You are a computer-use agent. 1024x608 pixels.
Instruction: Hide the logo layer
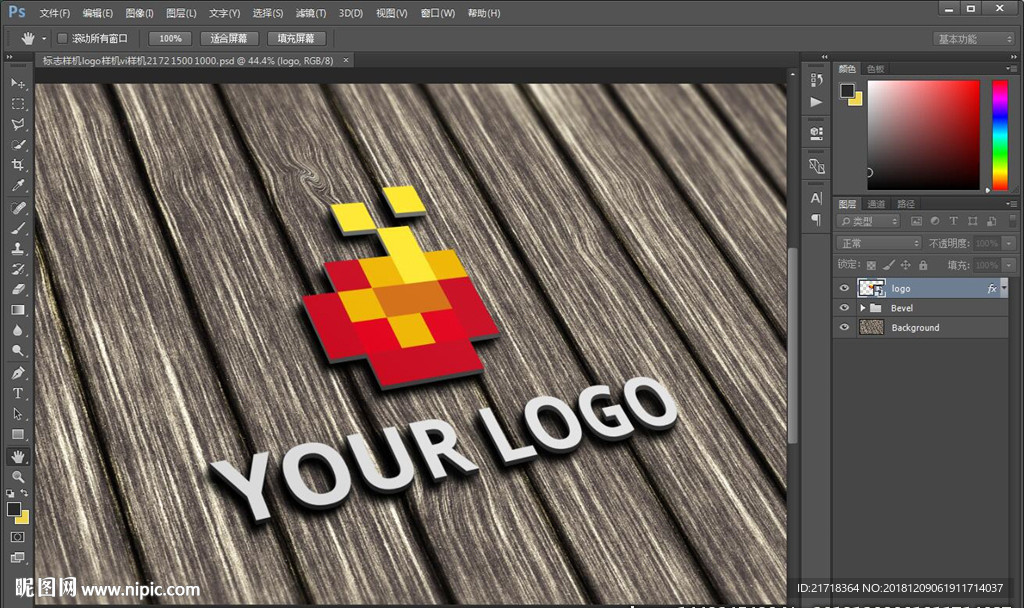coord(844,288)
